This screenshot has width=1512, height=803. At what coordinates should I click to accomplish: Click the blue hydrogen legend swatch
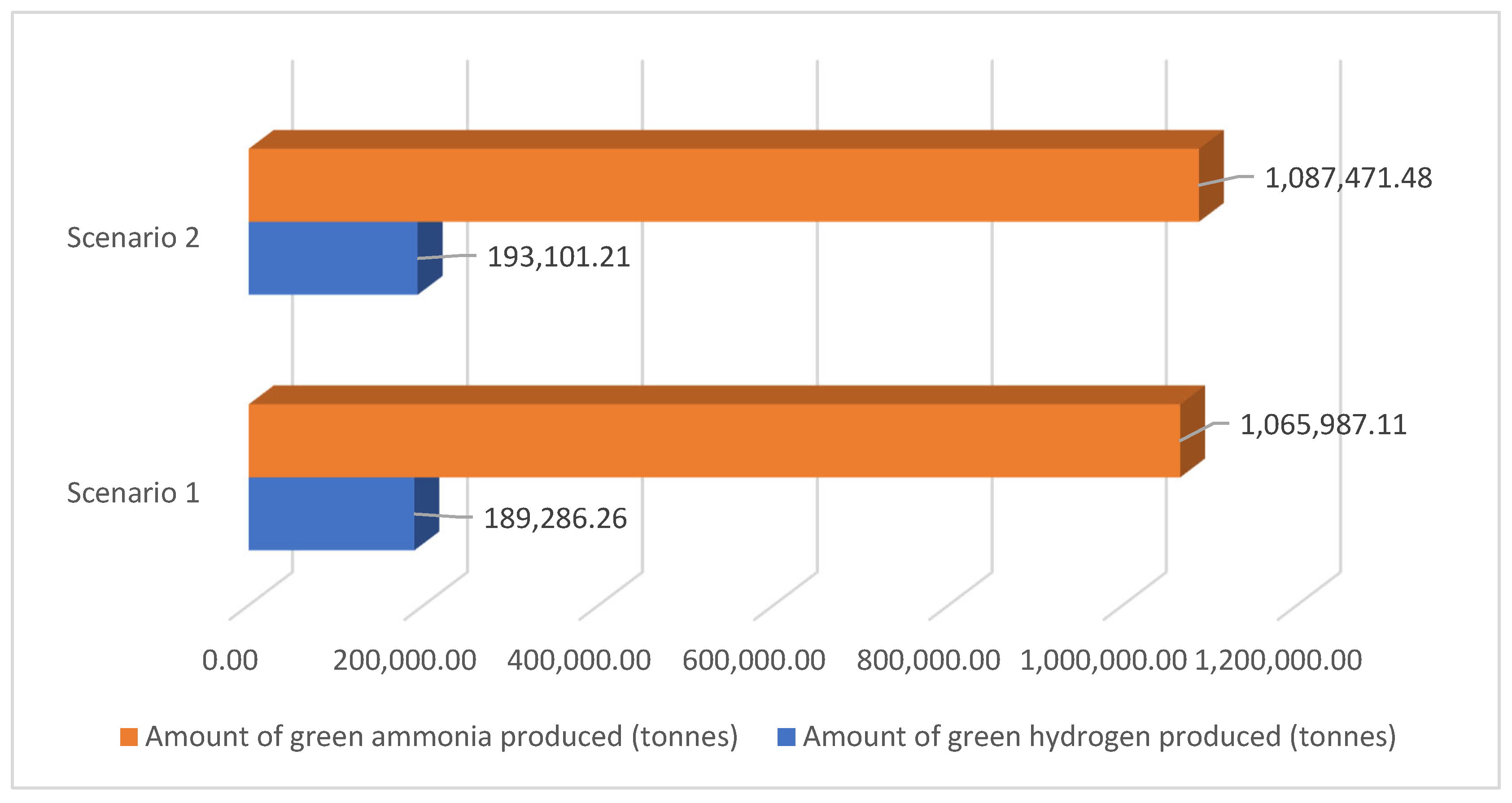[786, 737]
